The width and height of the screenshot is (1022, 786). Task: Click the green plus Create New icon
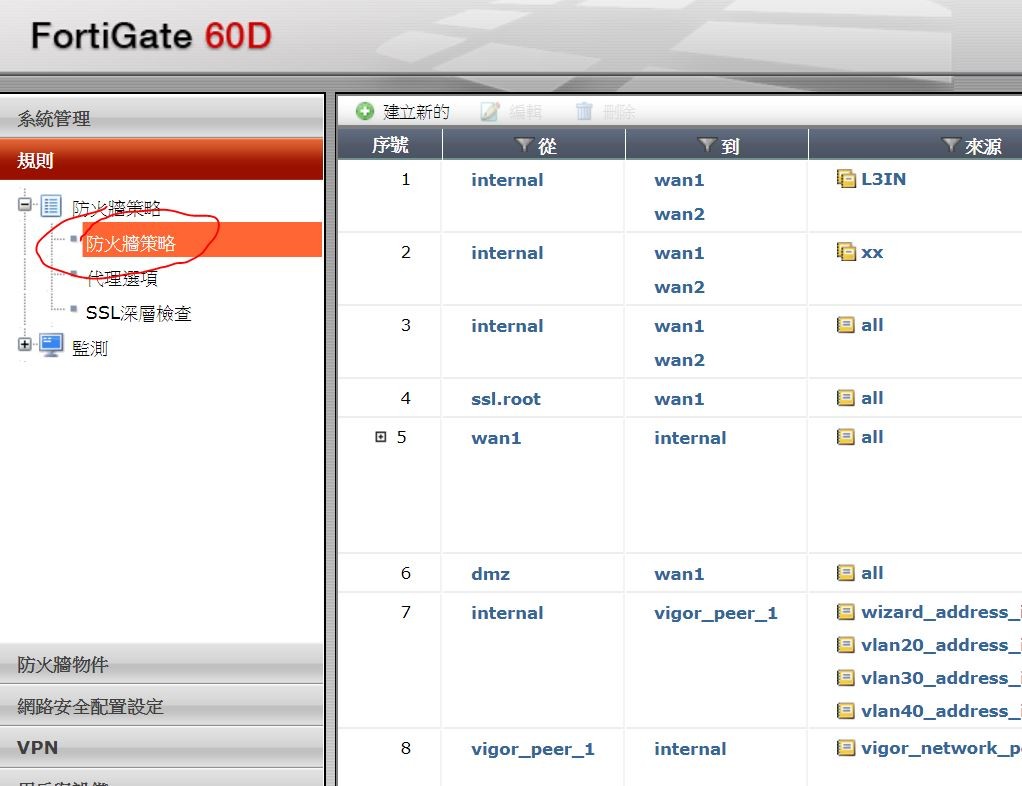click(364, 111)
